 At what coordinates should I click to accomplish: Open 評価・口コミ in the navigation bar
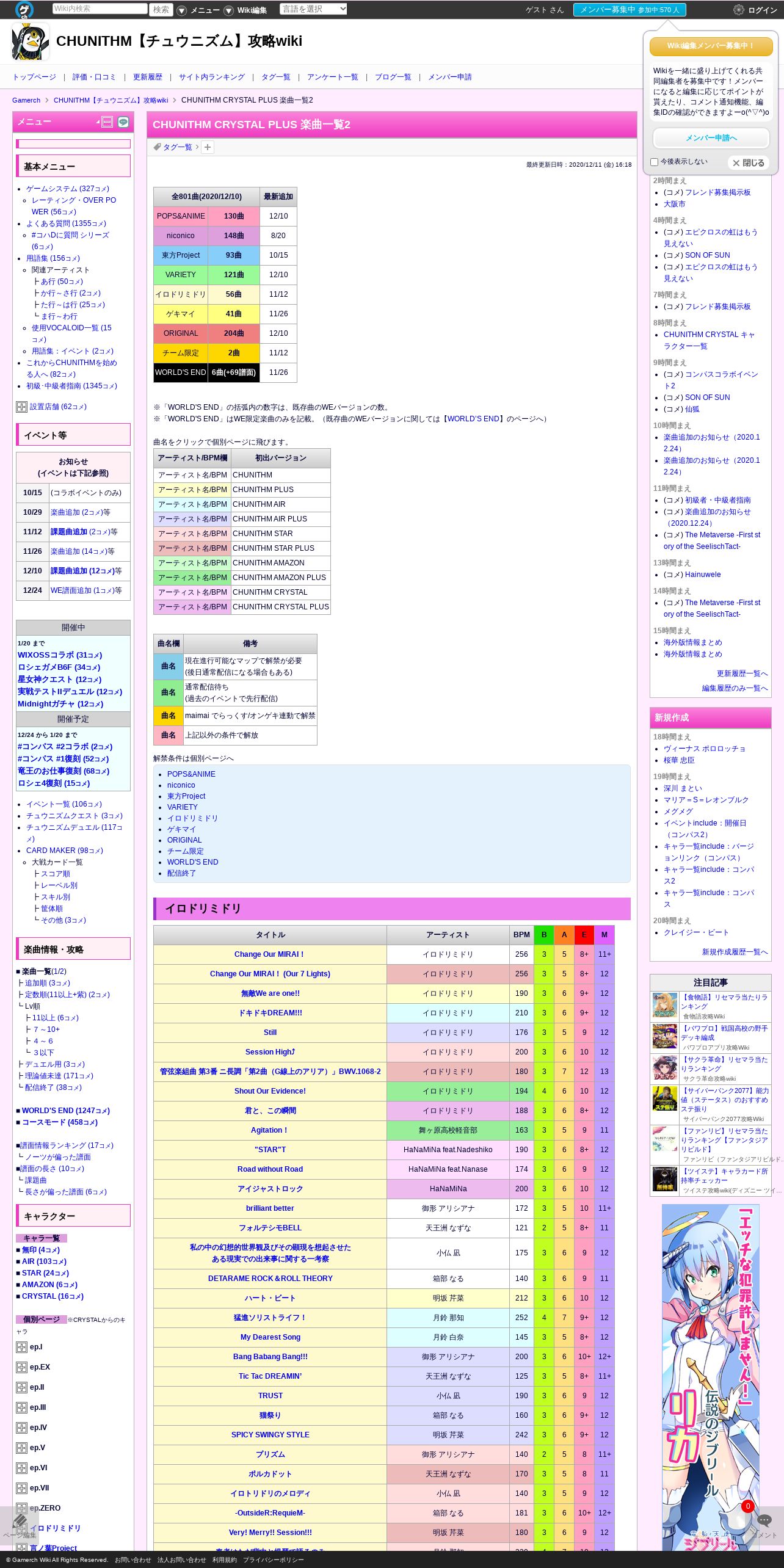pyautogui.click(x=94, y=77)
